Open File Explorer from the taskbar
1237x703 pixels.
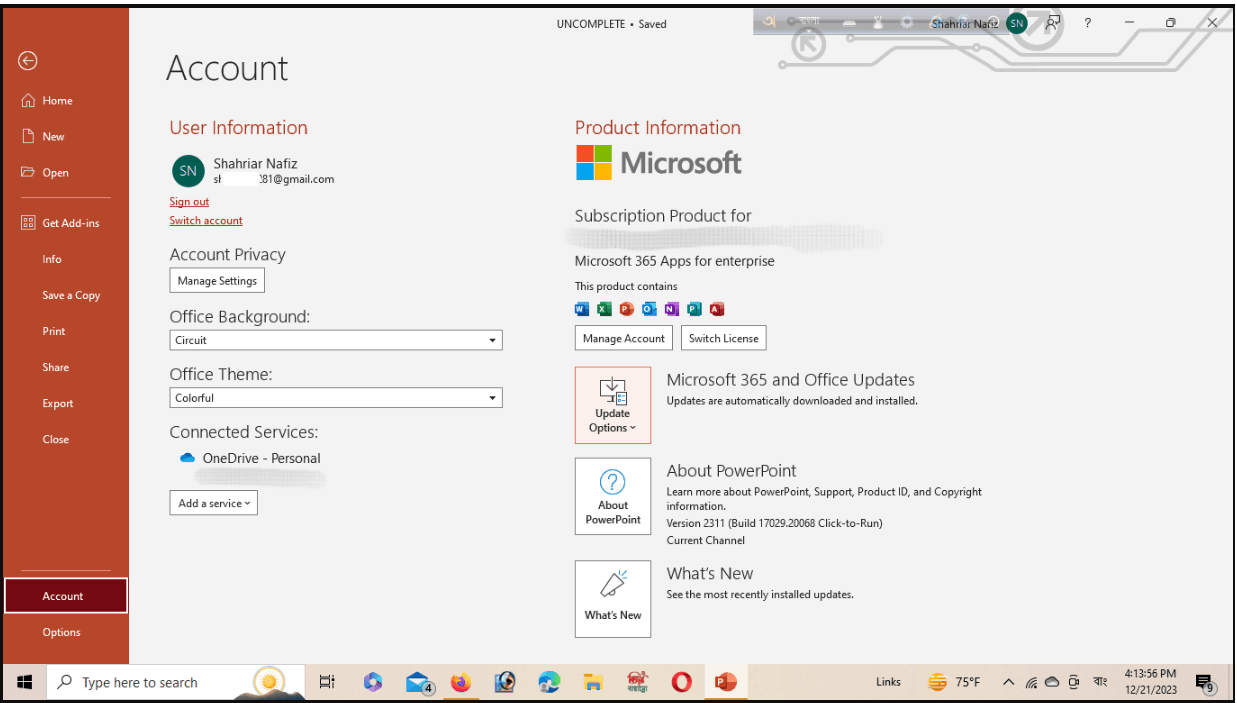pos(594,682)
